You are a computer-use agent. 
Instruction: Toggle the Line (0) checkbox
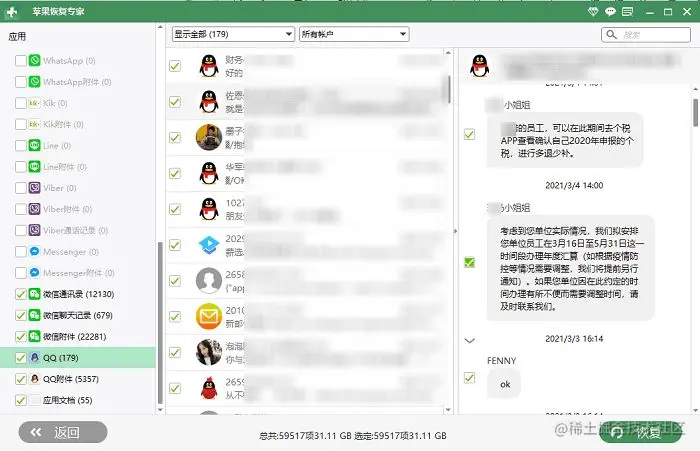pos(21,146)
